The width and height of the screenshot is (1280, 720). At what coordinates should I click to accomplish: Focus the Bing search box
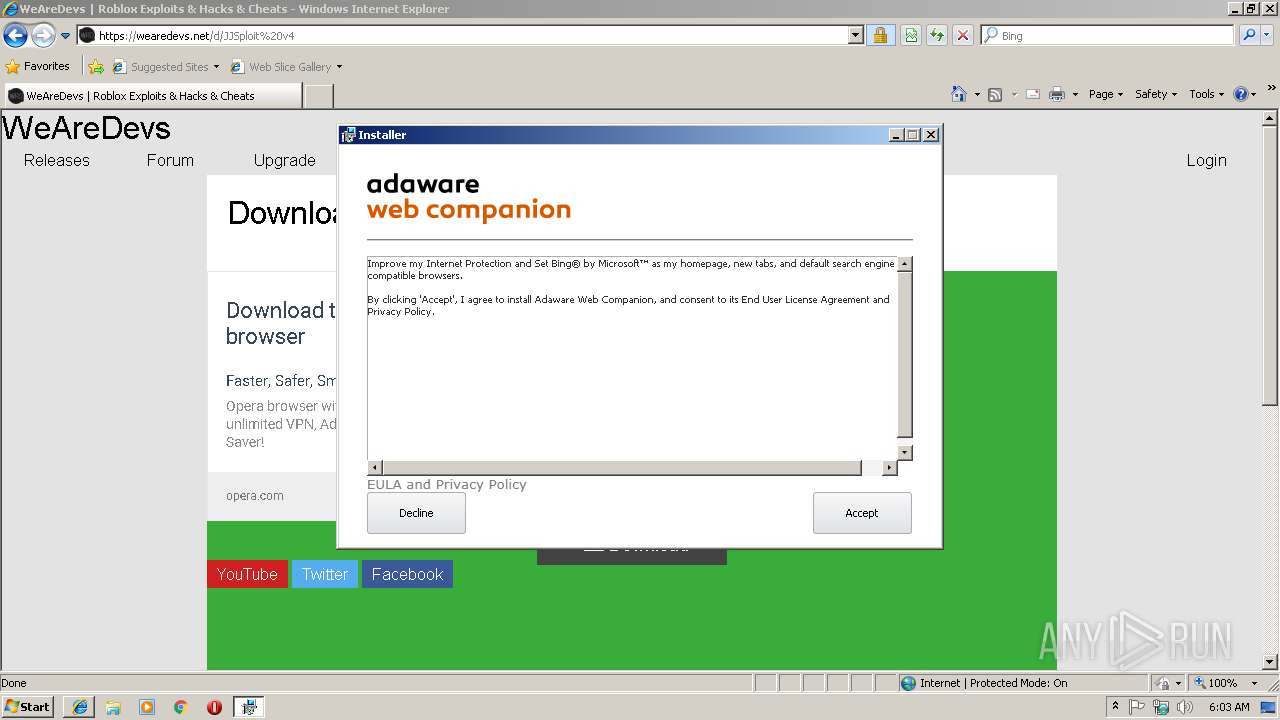(1107, 35)
